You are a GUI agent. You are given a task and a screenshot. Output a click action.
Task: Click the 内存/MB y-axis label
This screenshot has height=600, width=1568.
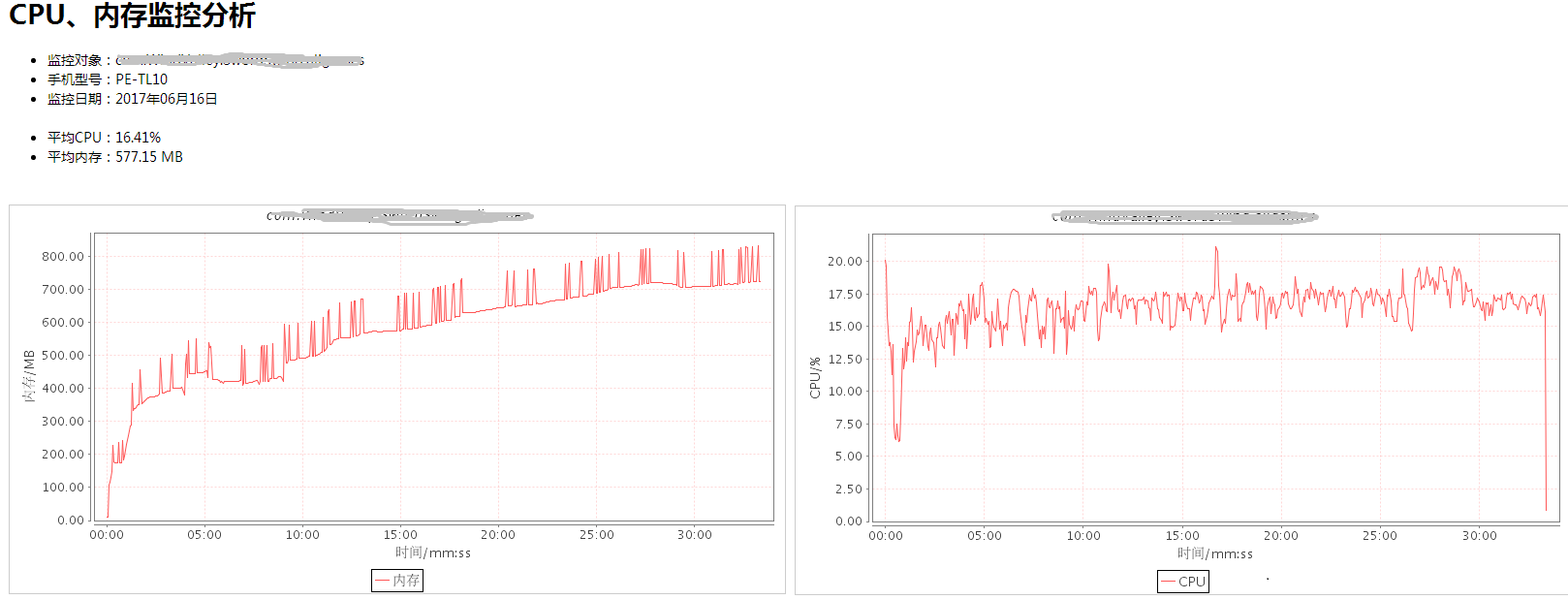(29, 376)
